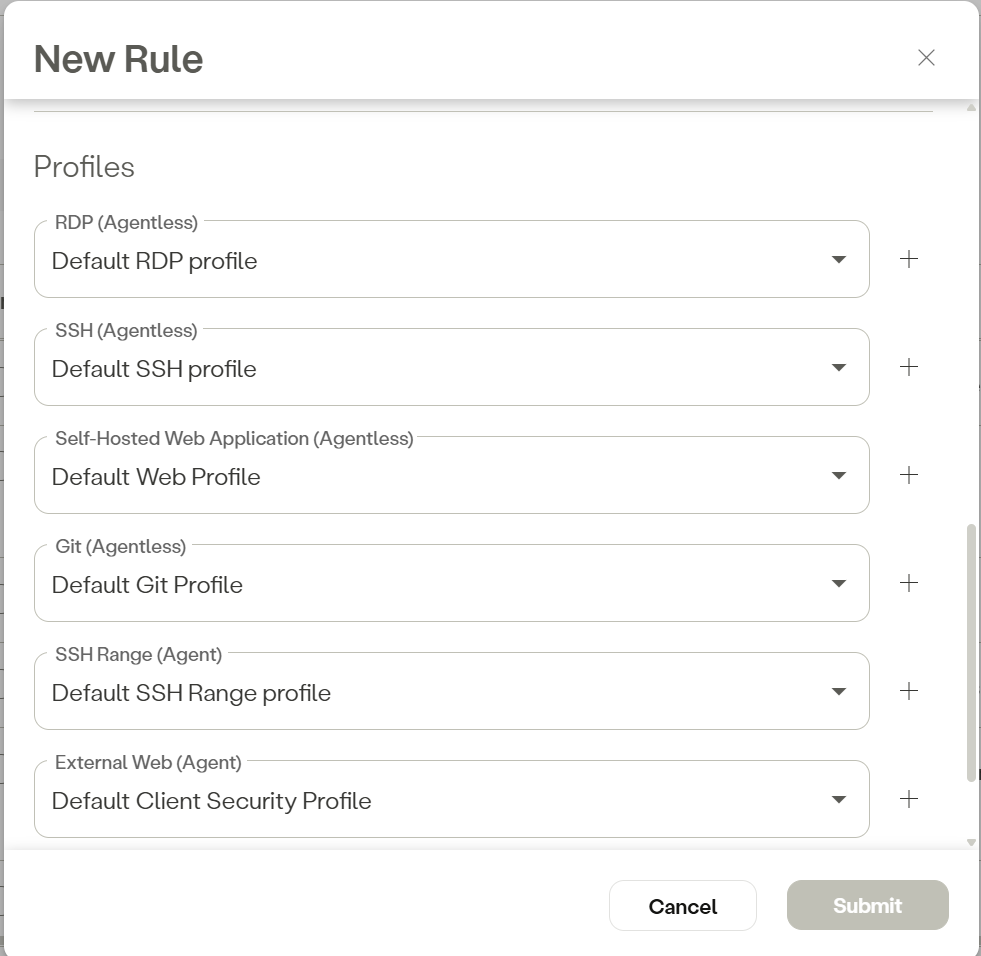
Task: Click plus icon beside SSH Range (Agent)
Action: [908, 691]
